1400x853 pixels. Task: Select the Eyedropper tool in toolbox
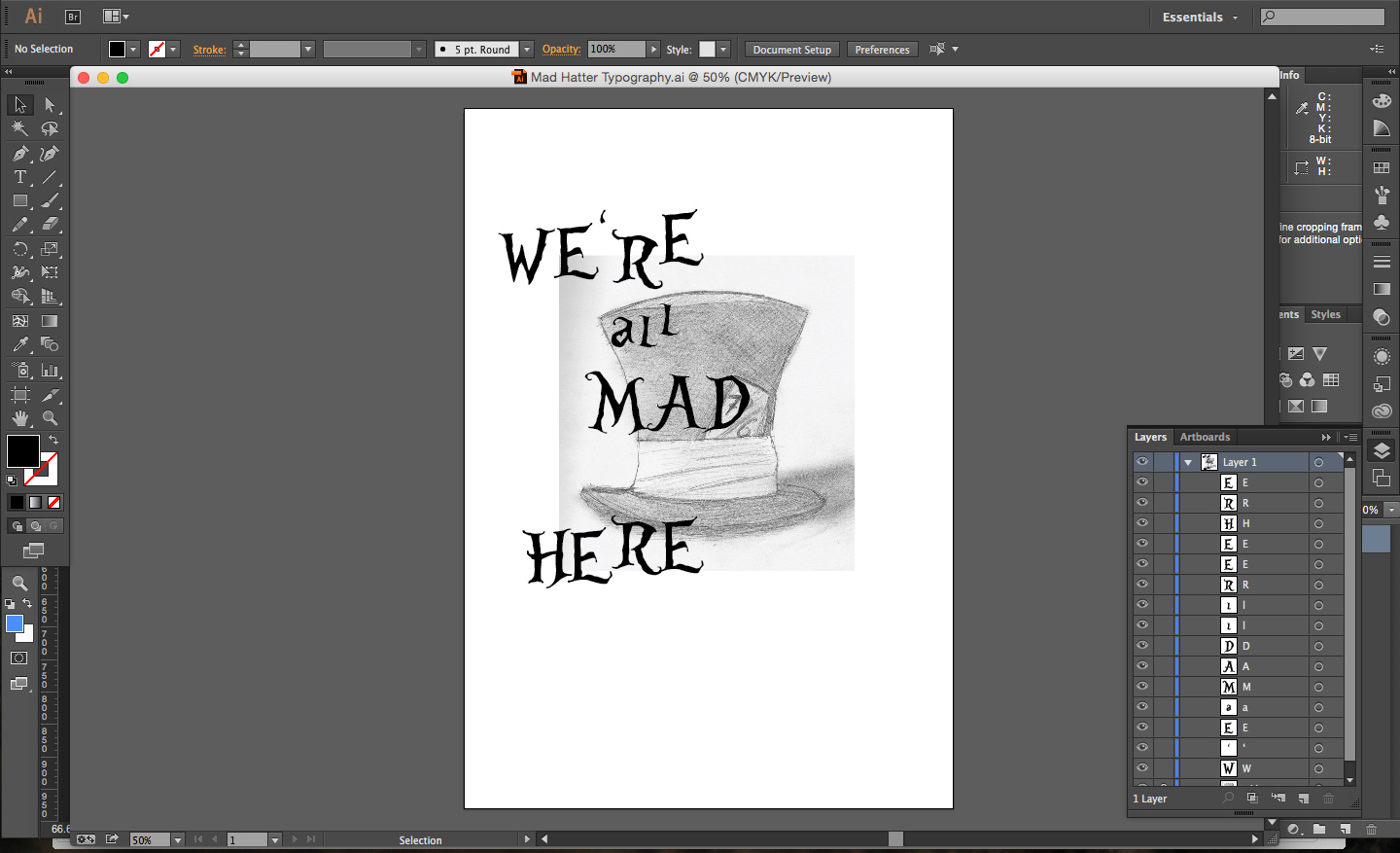[x=20, y=344]
